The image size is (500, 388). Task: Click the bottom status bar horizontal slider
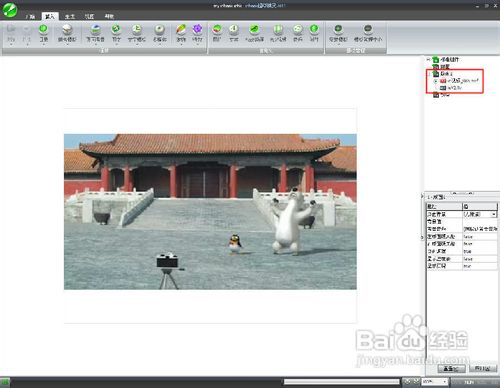(341, 381)
